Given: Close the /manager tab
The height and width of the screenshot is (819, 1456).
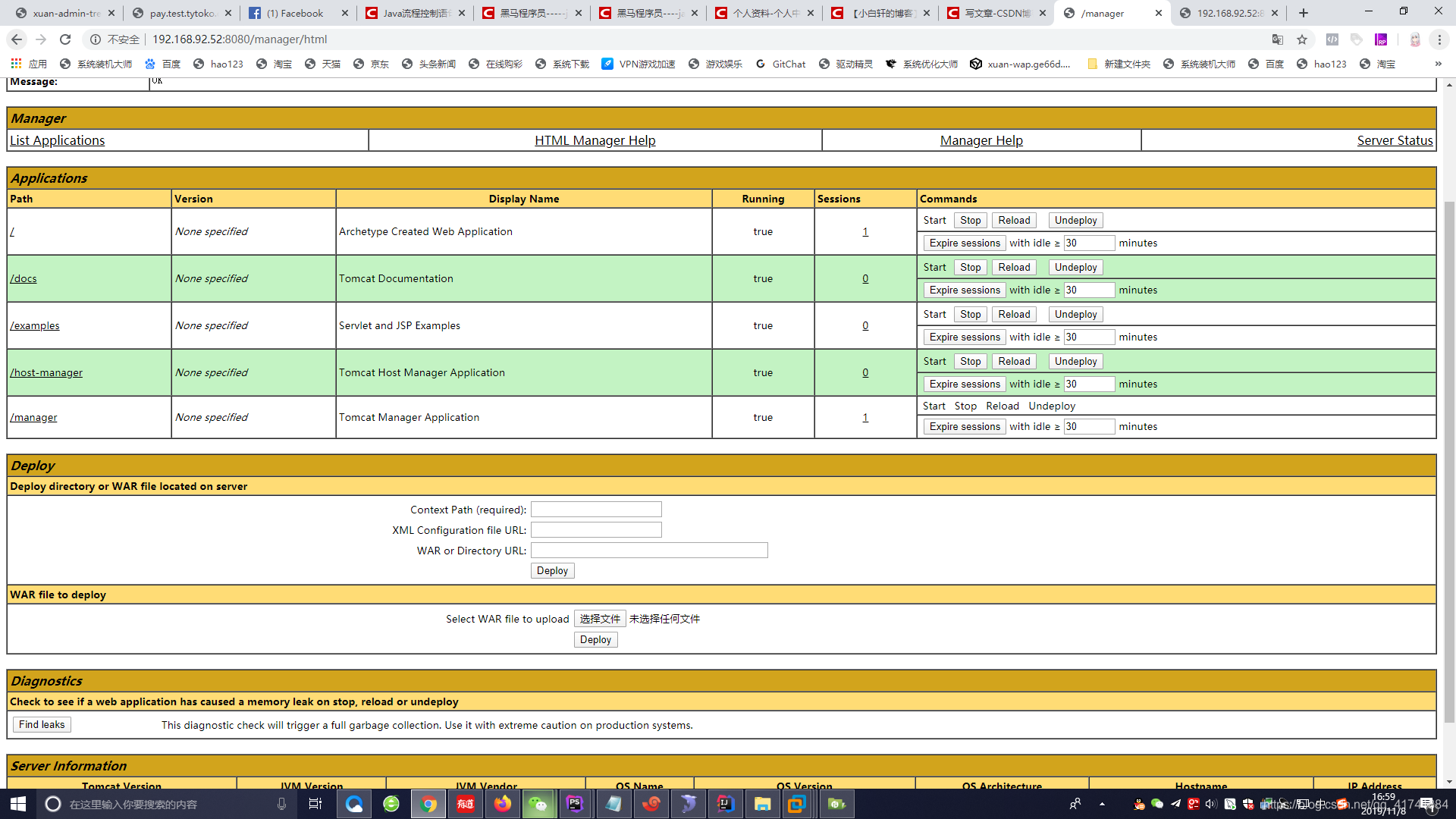Looking at the screenshot, I should [1159, 13].
